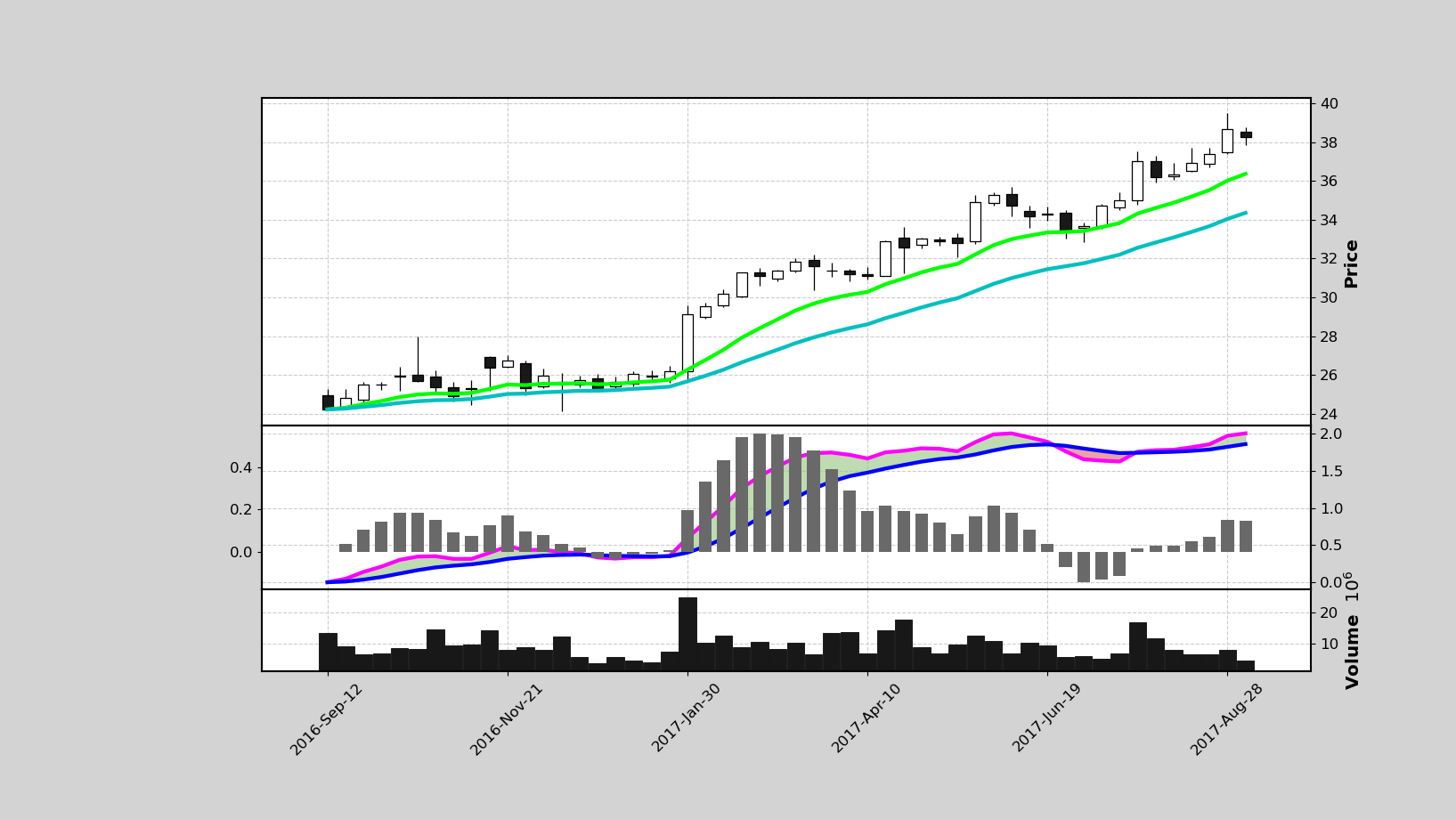
Task: Click the 2016-Sep-12 date label
Action: pyautogui.click(x=327, y=719)
